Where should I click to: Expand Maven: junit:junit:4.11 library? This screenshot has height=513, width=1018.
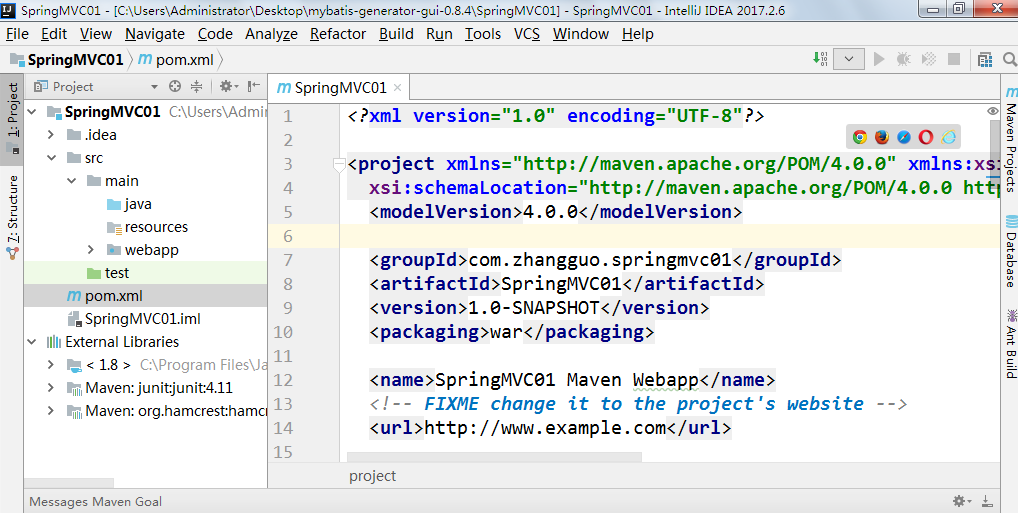[x=51, y=388]
